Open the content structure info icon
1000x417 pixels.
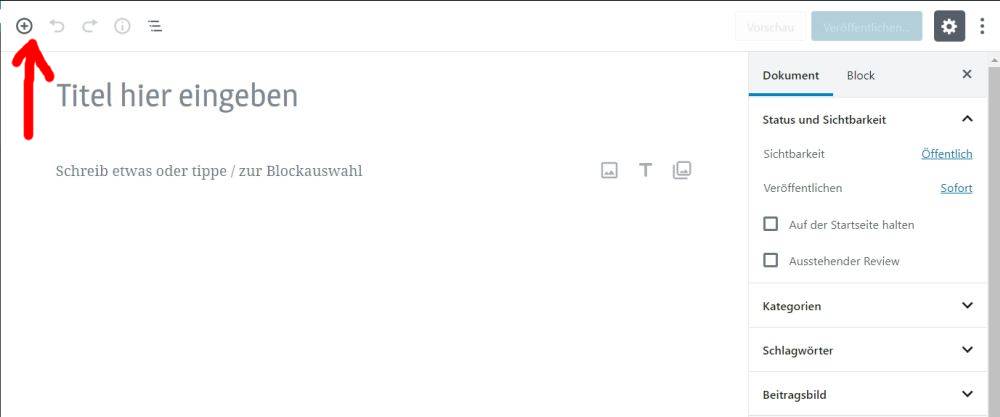pyautogui.click(x=122, y=26)
